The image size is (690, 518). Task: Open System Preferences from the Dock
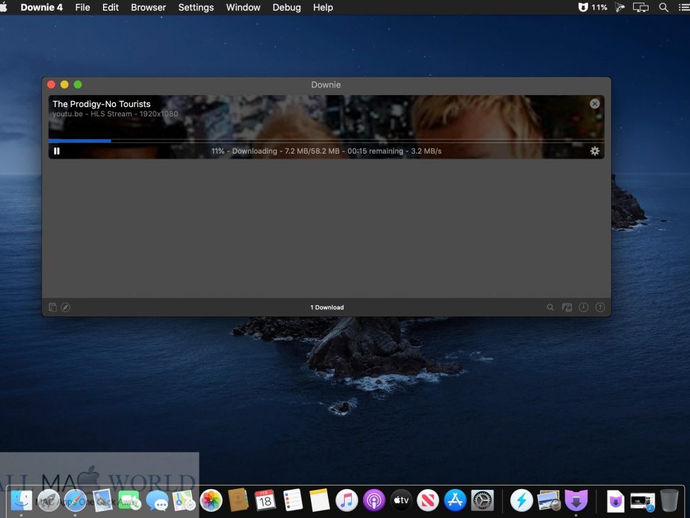[483, 500]
